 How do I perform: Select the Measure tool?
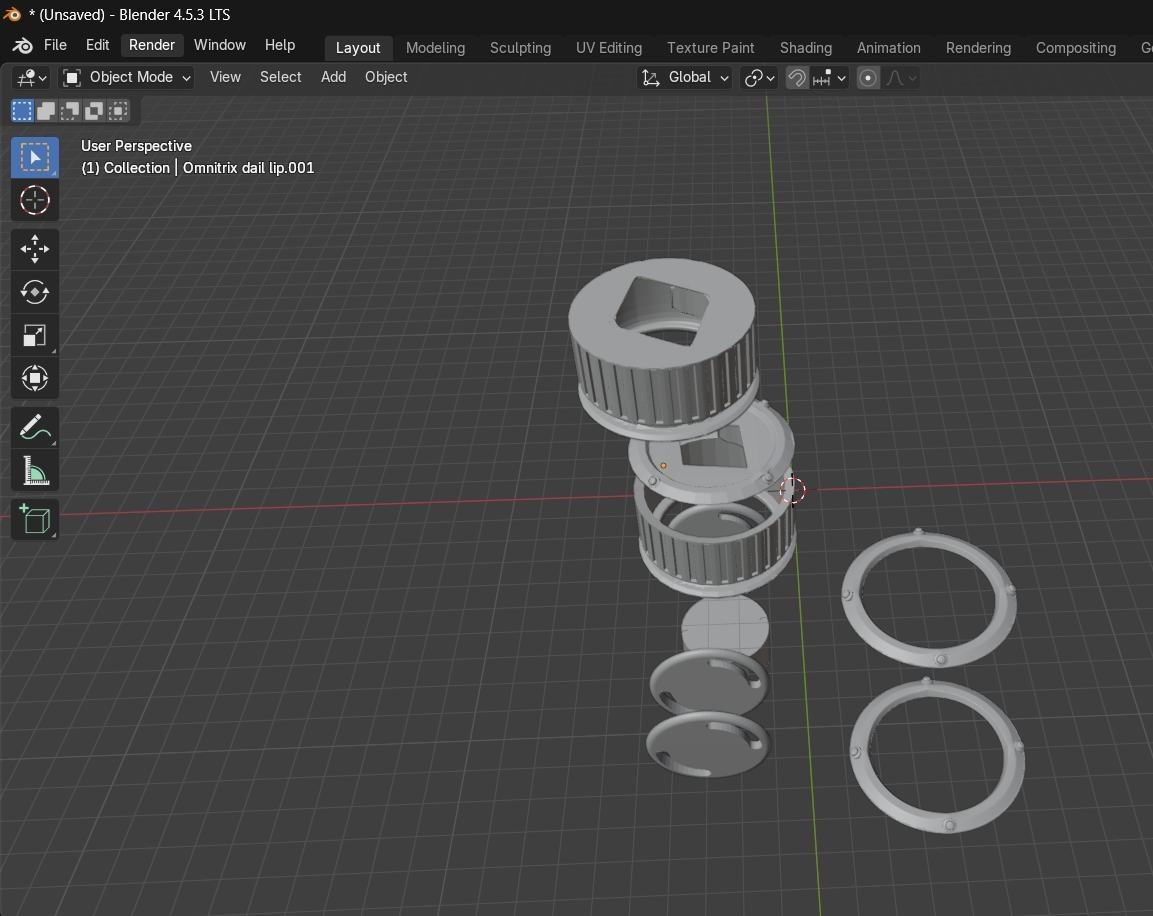point(35,470)
